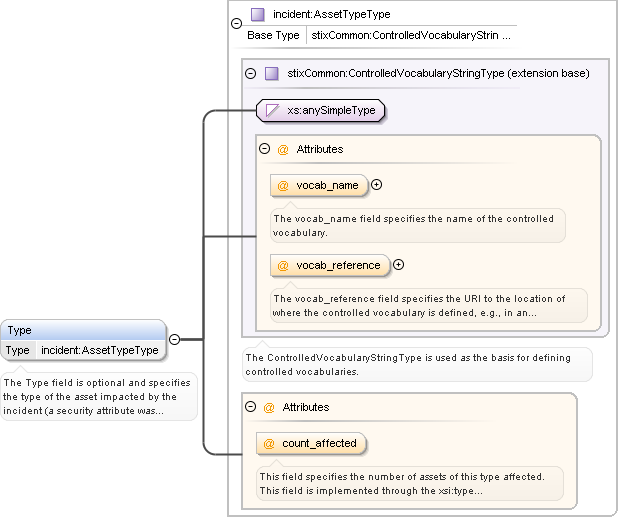Open the incident:AssetTypeType link in Type box
Viewport: 619px width, 518px height.
tap(100, 351)
